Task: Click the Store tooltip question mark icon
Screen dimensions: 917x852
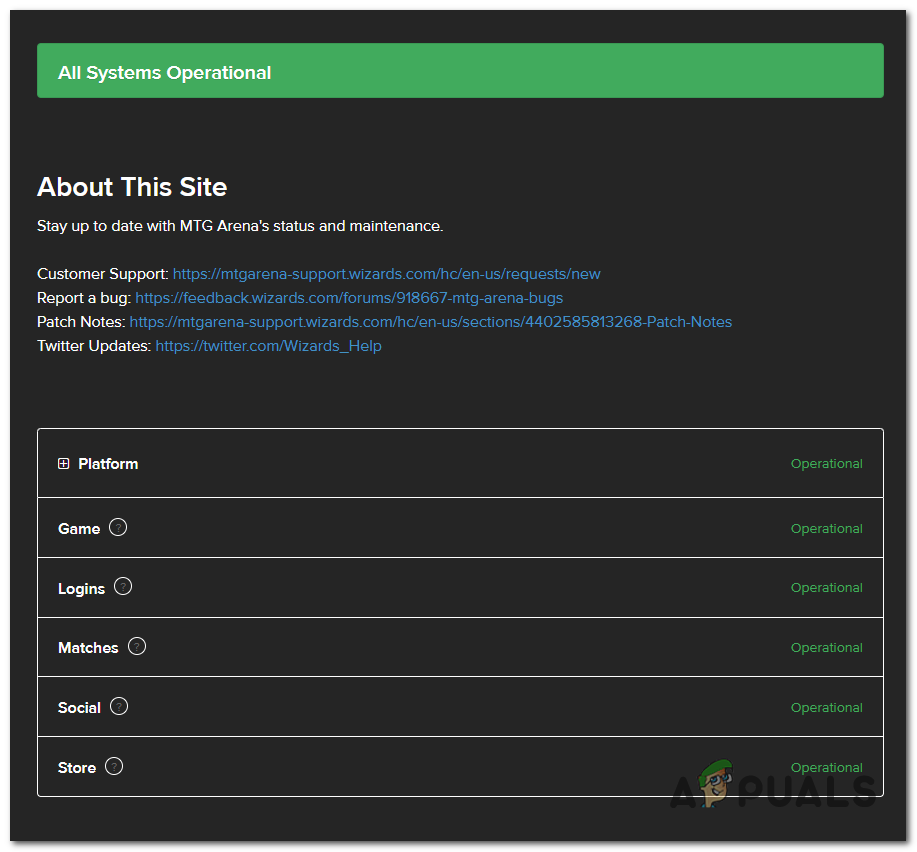Action: 114,766
